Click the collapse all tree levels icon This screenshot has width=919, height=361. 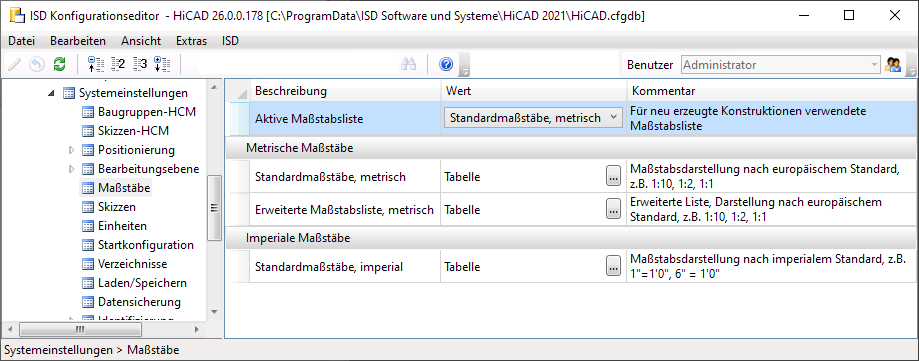95,64
